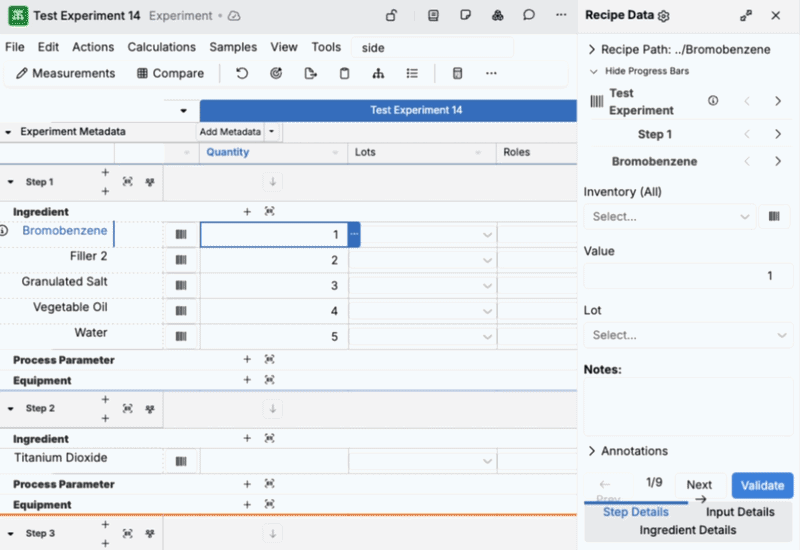
Task: Click the undo arrow in the toolbar
Action: point(242,73)
